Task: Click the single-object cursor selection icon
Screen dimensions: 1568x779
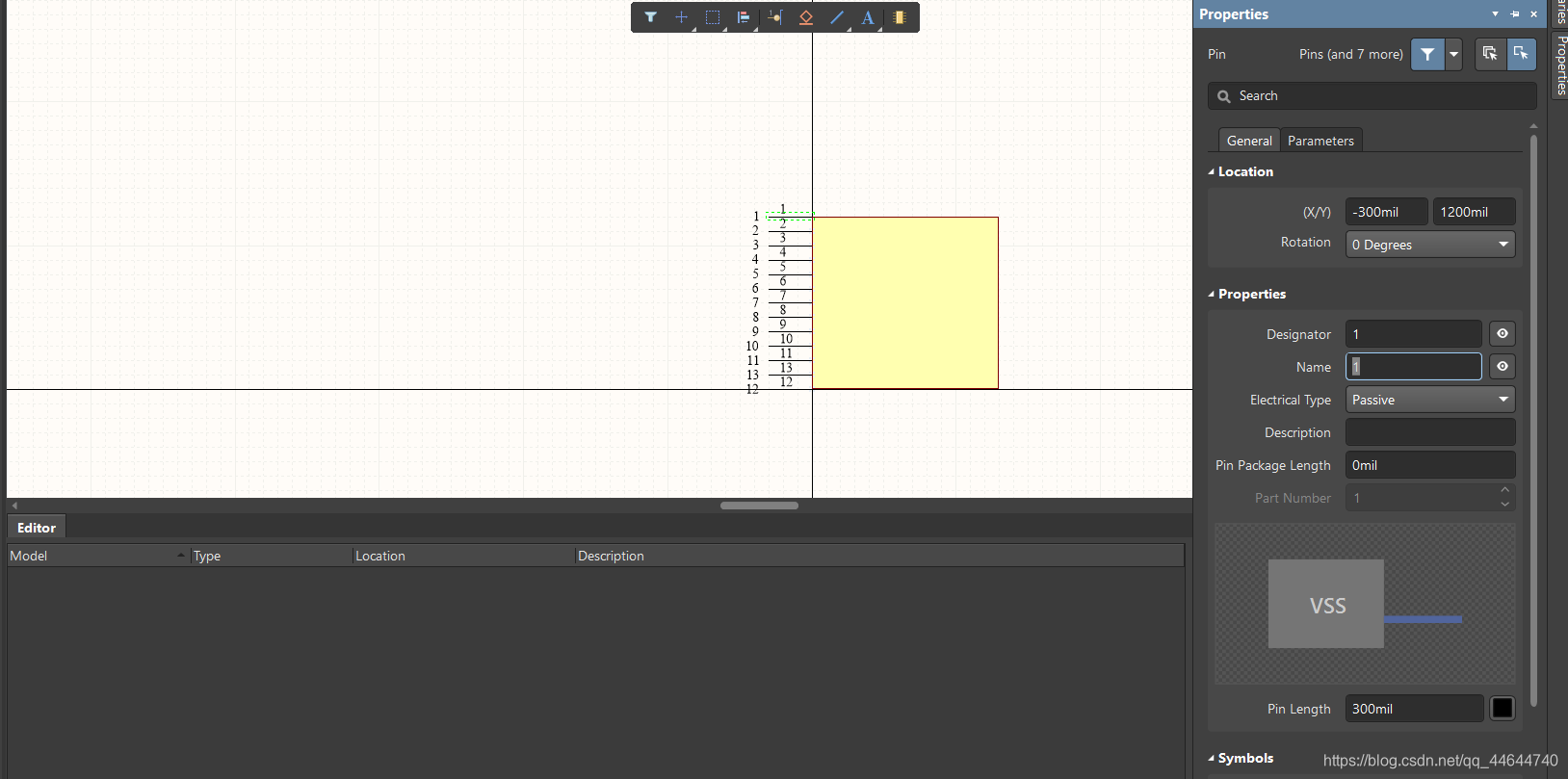Action: 1521,54
